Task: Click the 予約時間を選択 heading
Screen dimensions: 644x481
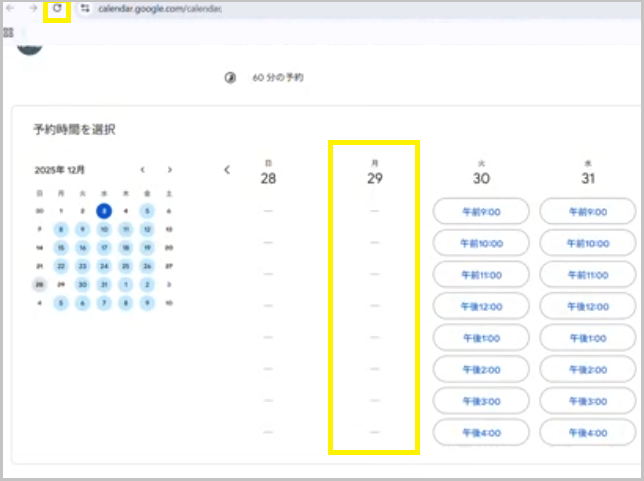Action: 74,129
